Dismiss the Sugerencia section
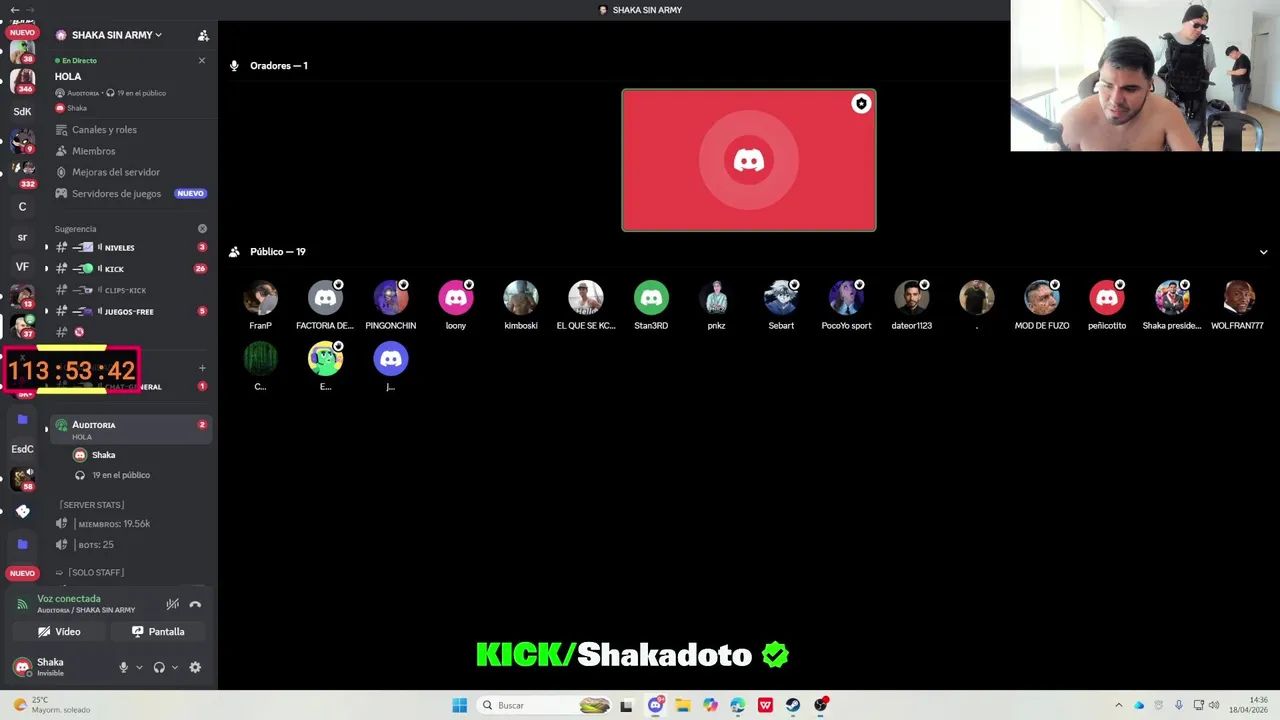 tap(202, 229)
